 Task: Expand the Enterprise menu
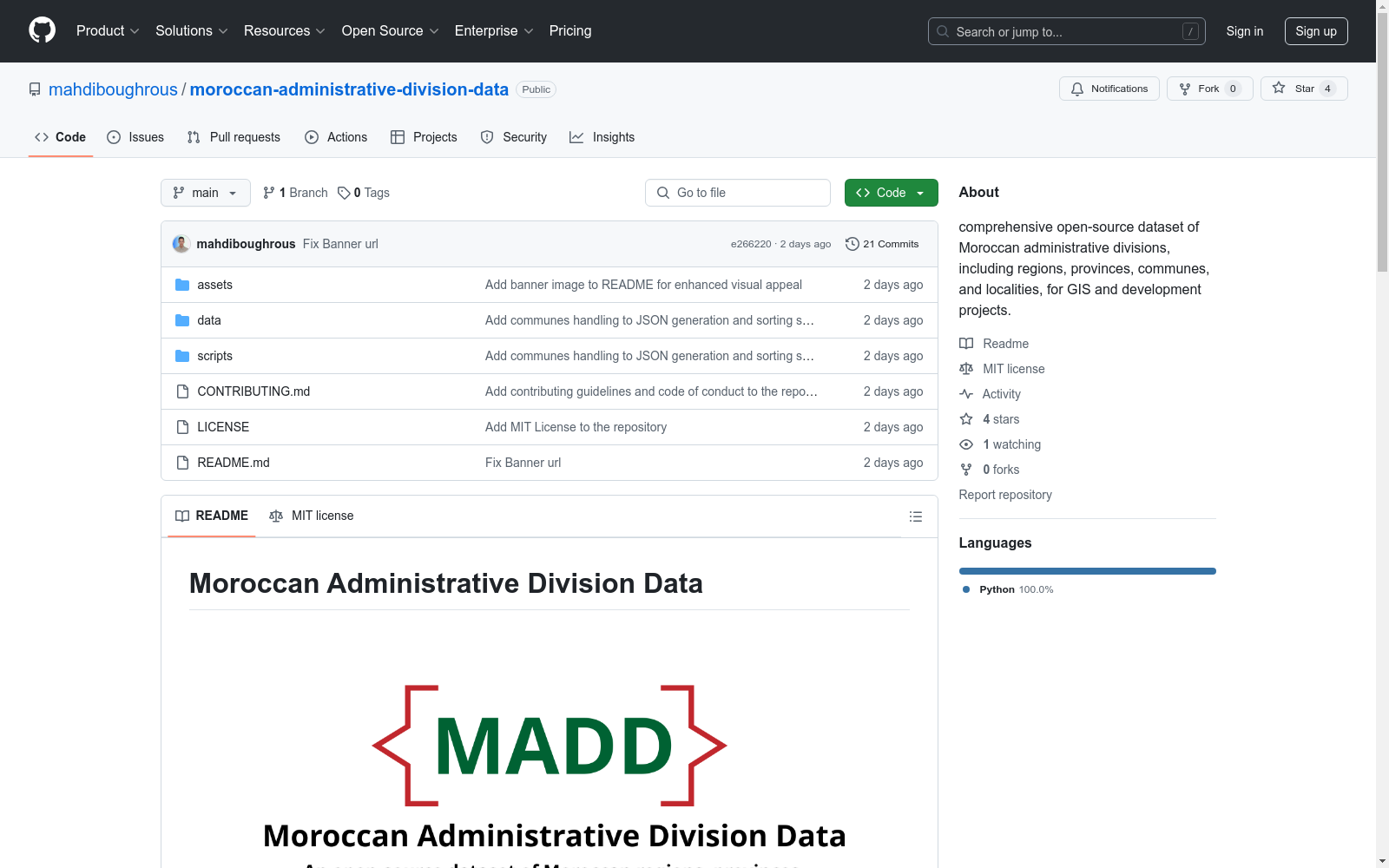pyautogui.click(x=494, y=30)
